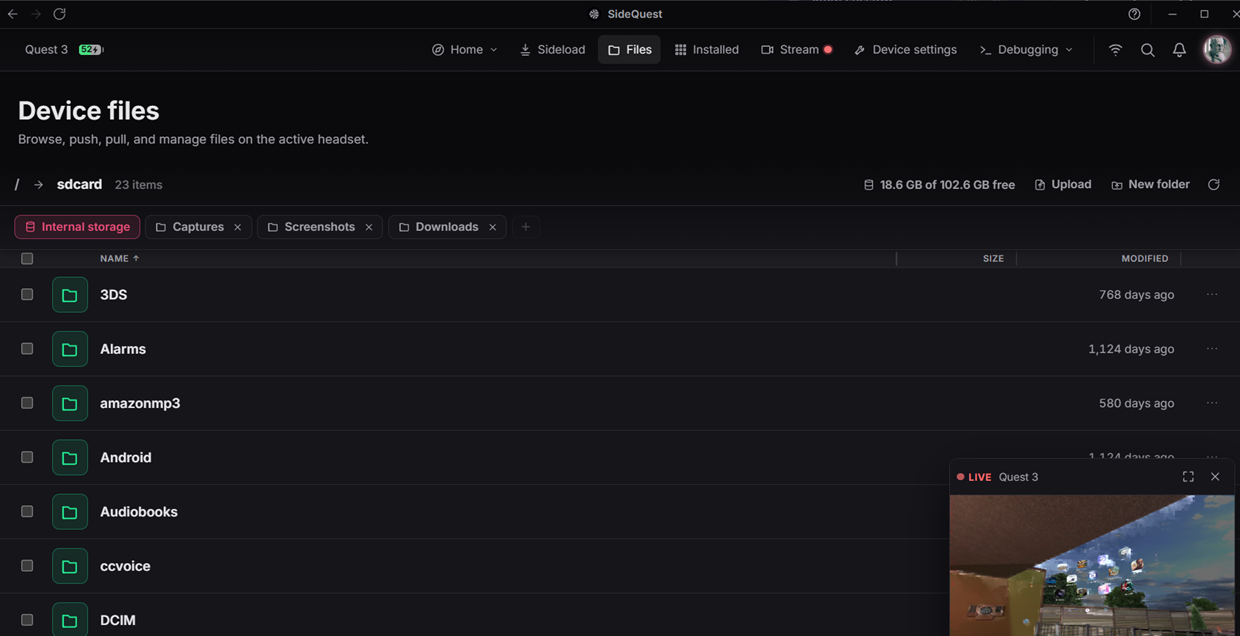The image size is (1240, 636).
Task: Open the Installed apps page
Action: click(x=706, y=50)
